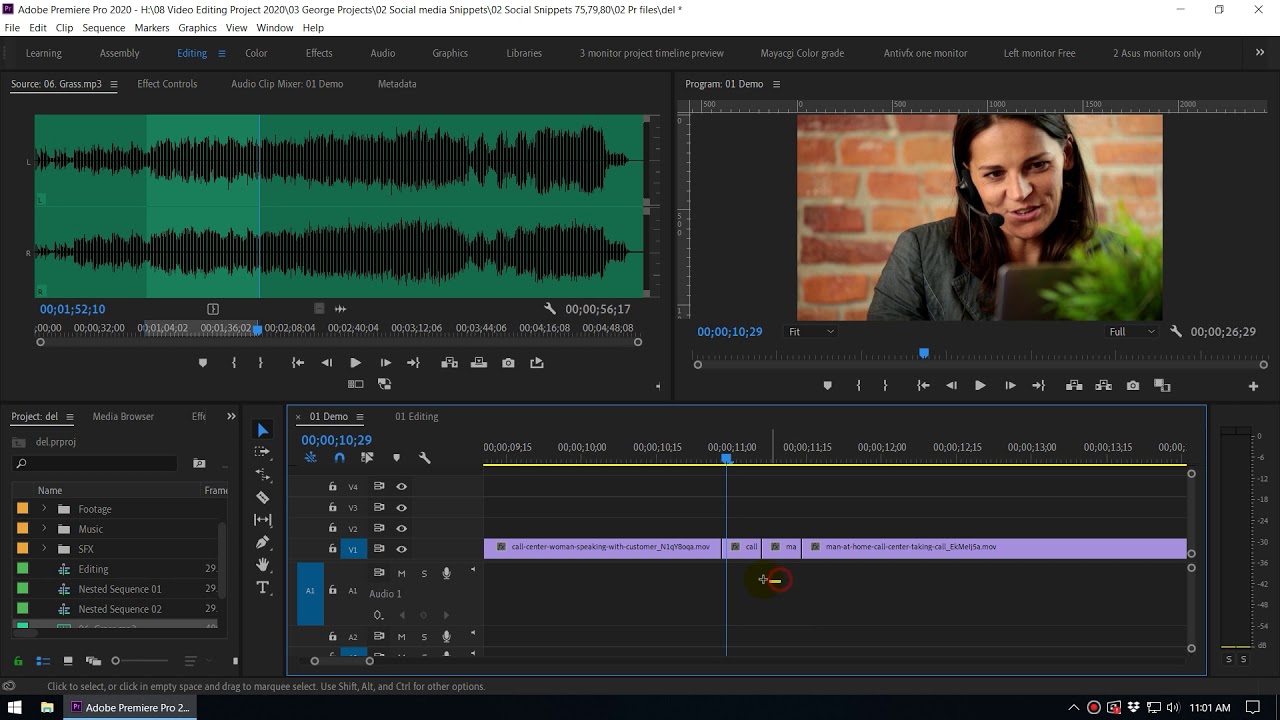
Task: Enable voice-over record on A1
Action: point(447,573)
